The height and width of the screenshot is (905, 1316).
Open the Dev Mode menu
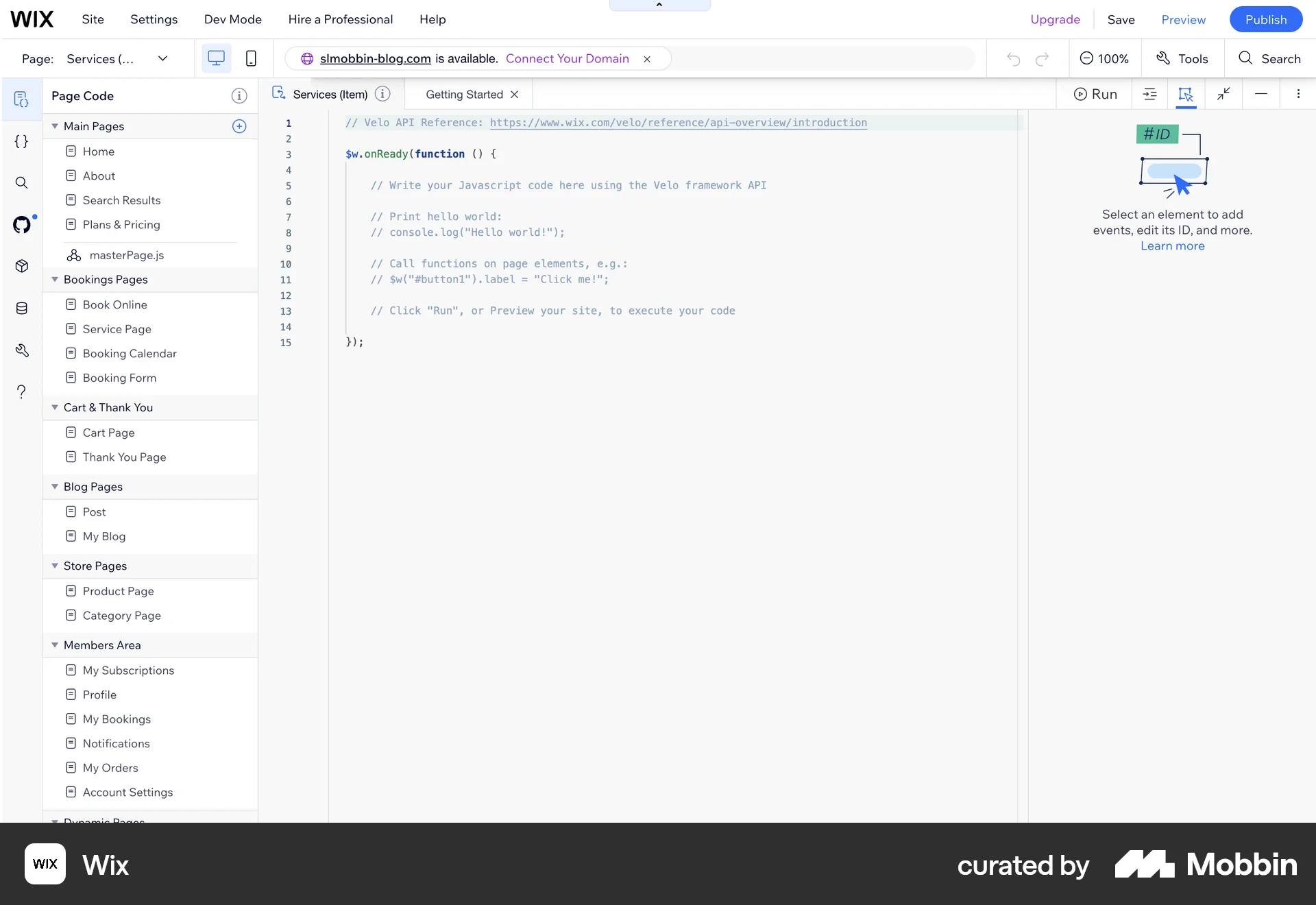coord(232,19)
